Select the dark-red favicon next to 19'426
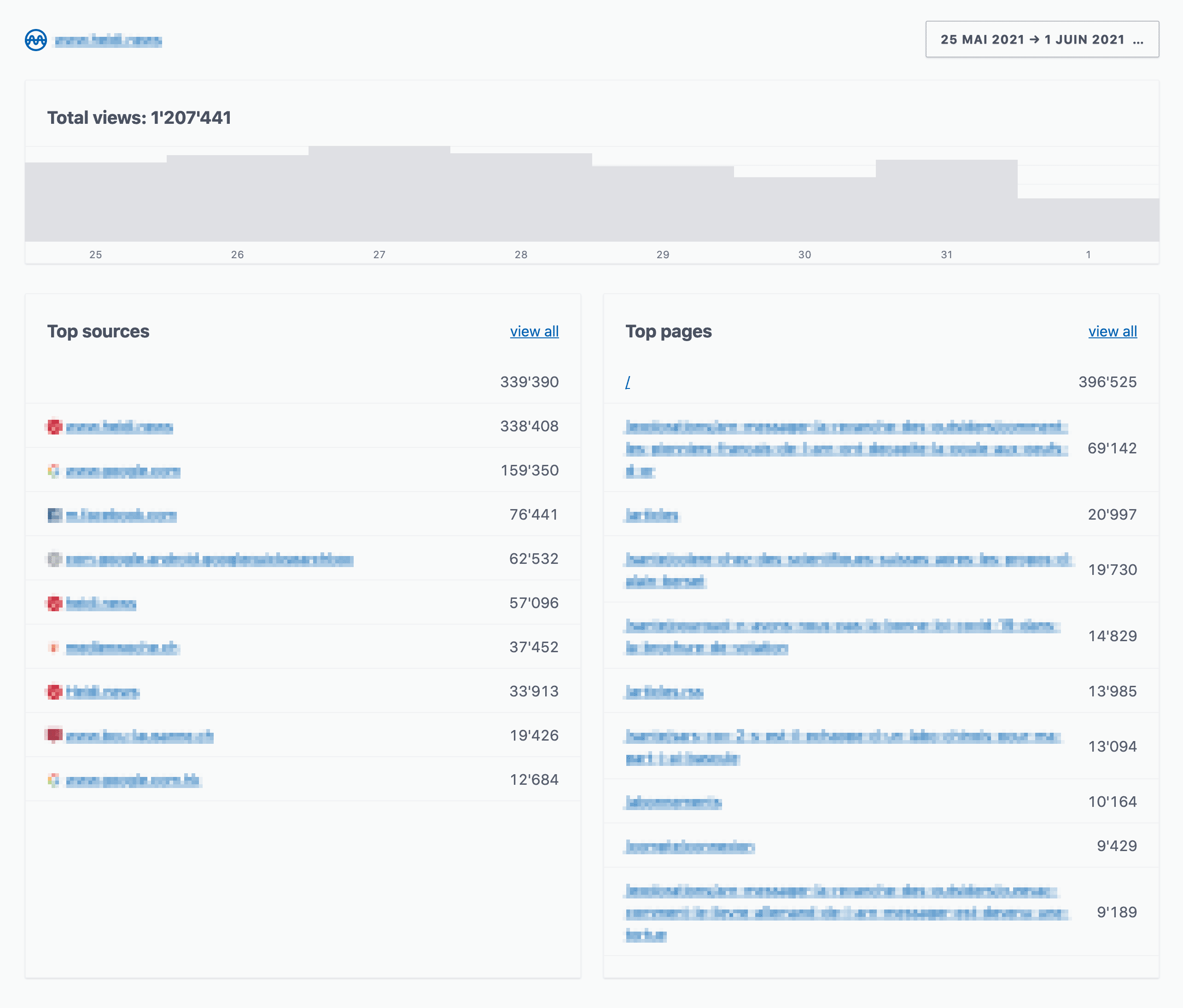Screen dimensions: 1183x1008 click(54, 735)
